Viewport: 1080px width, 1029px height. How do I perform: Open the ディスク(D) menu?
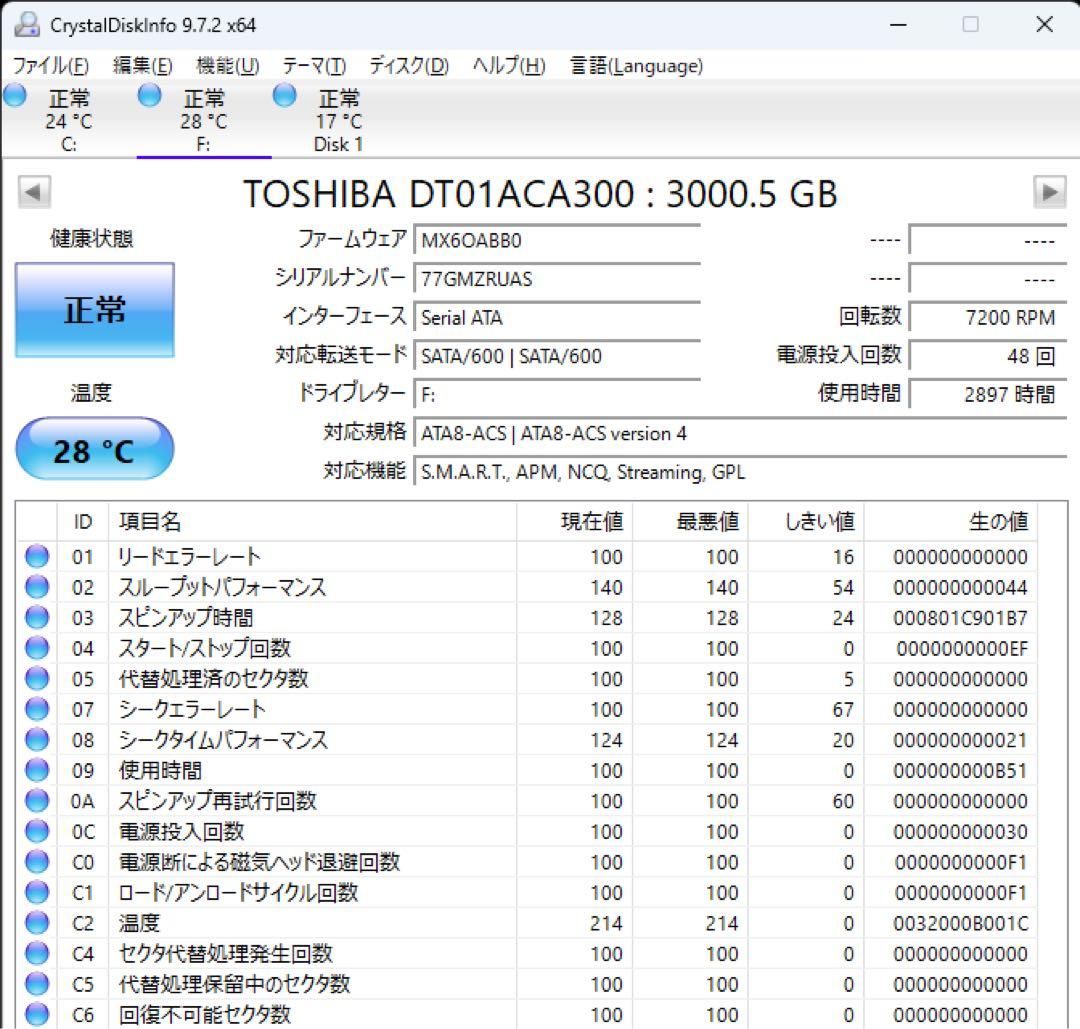coord(409,66)
